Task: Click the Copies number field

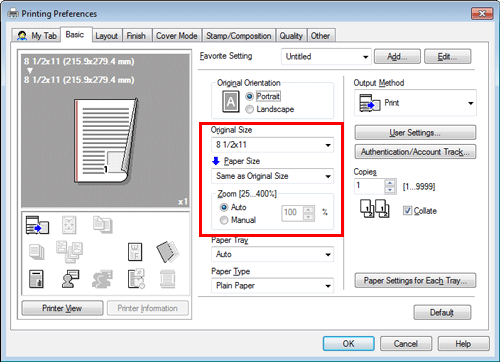Action: 369,186
